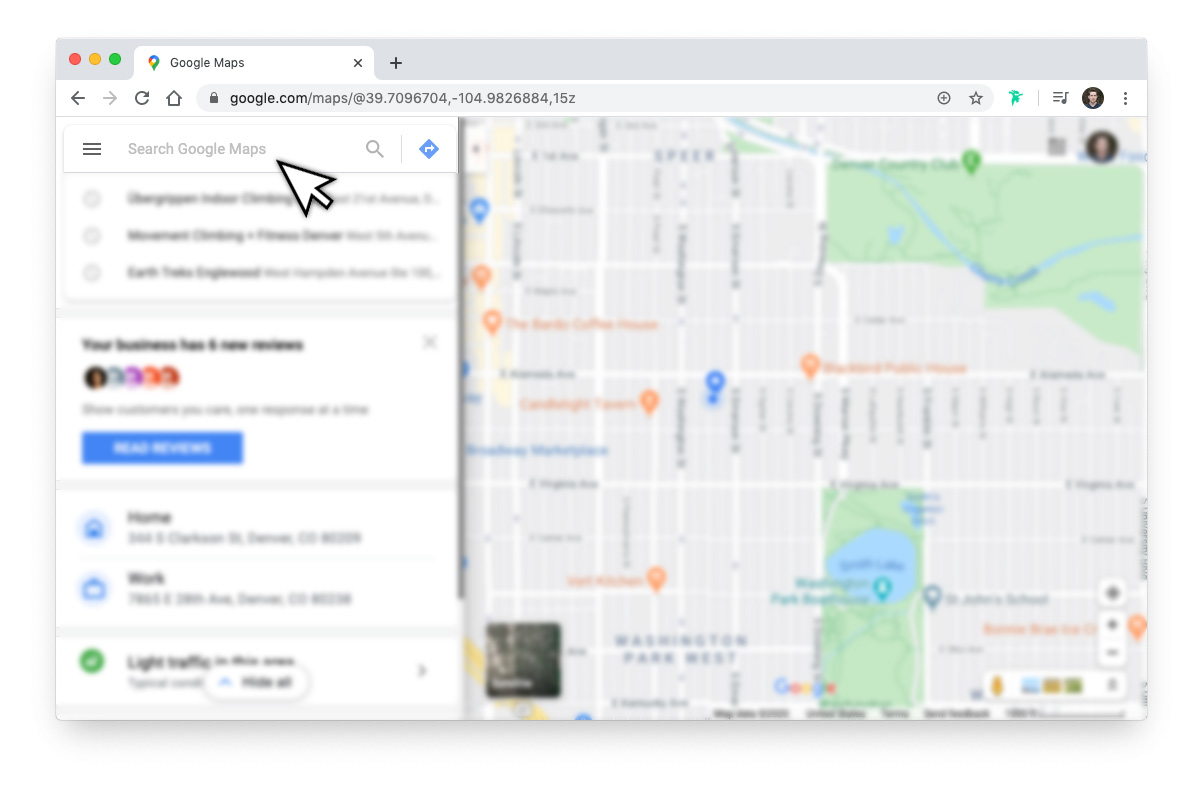Open a new browser tab
Screen dimensions: 1203x794
pos(395,62)
